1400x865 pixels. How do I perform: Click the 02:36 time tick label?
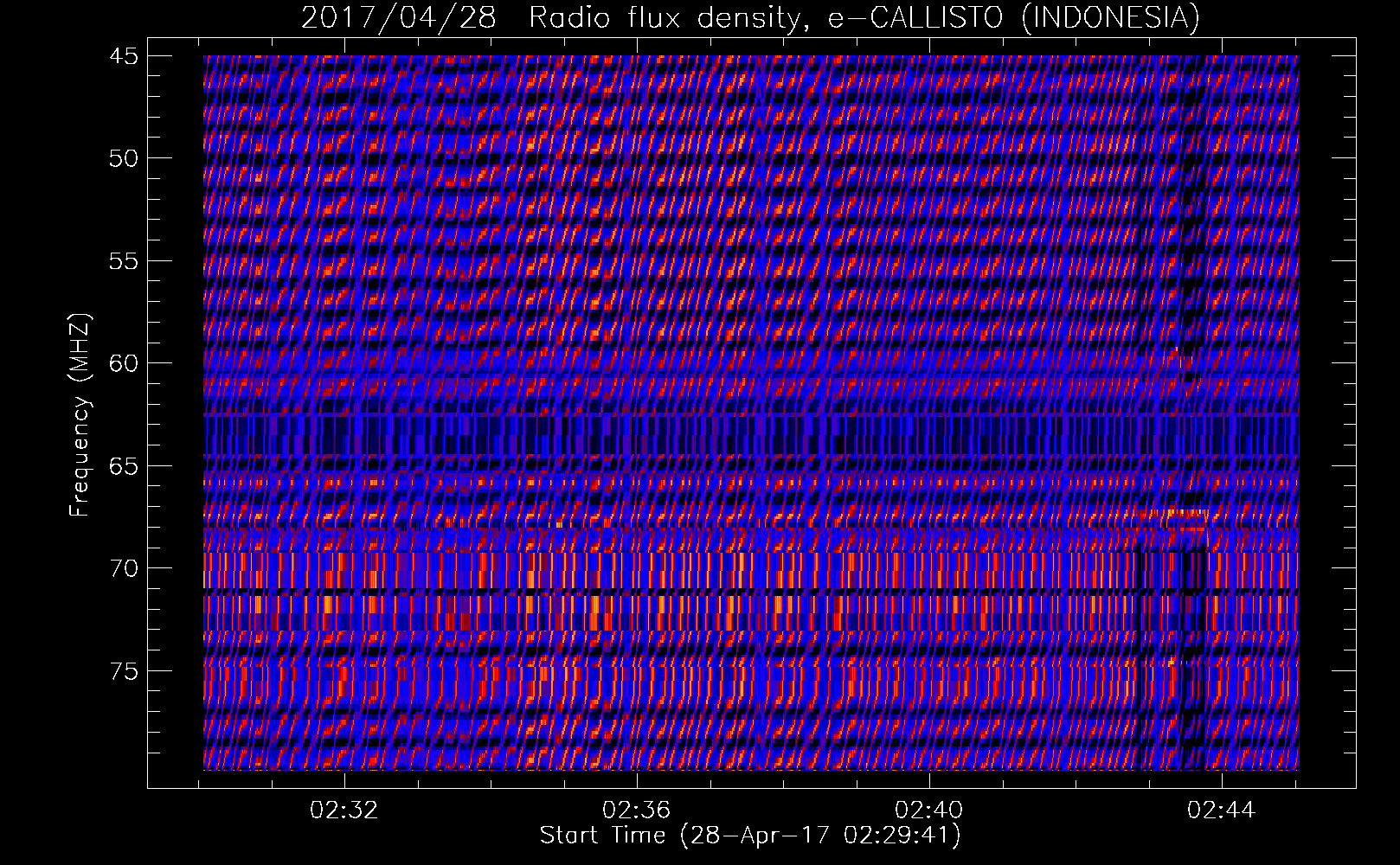(637, 811)
